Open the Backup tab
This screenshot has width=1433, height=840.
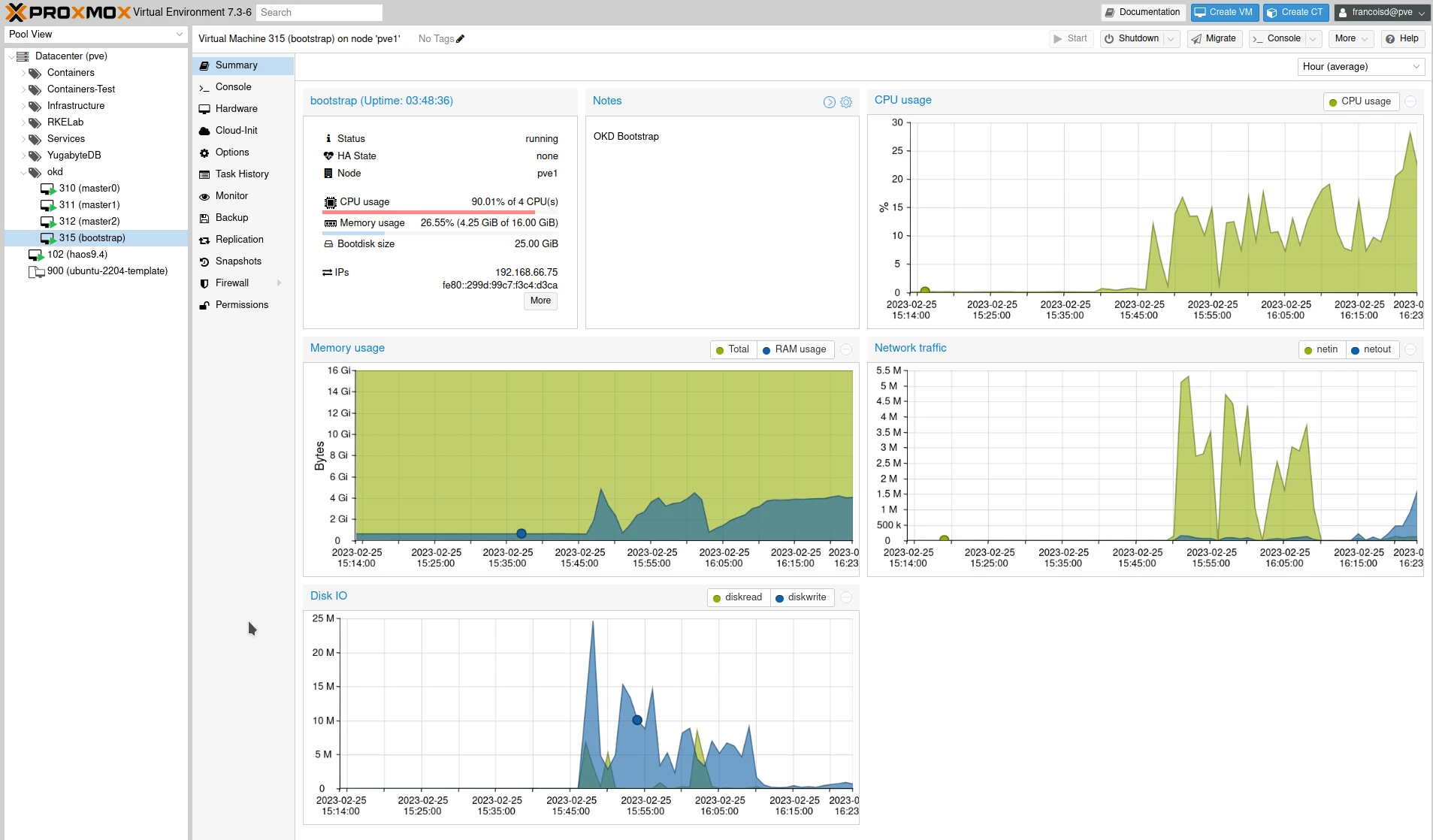(243, 219)
